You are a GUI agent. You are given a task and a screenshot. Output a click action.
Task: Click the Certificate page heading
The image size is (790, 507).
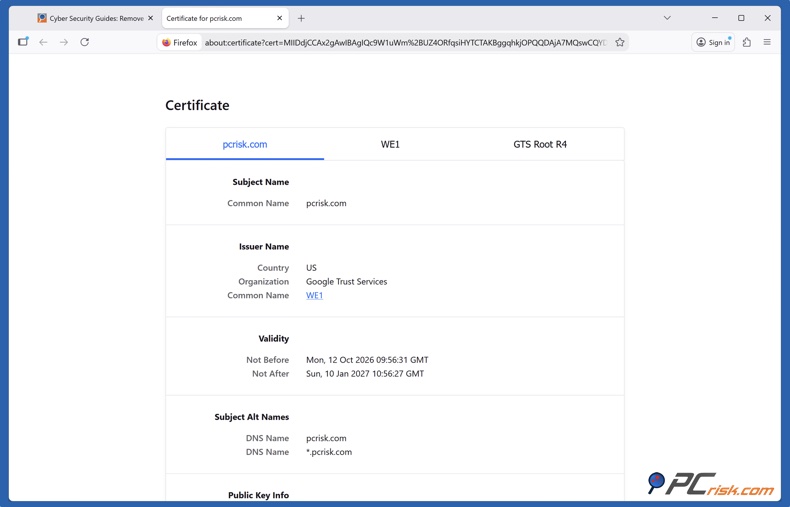198,105
